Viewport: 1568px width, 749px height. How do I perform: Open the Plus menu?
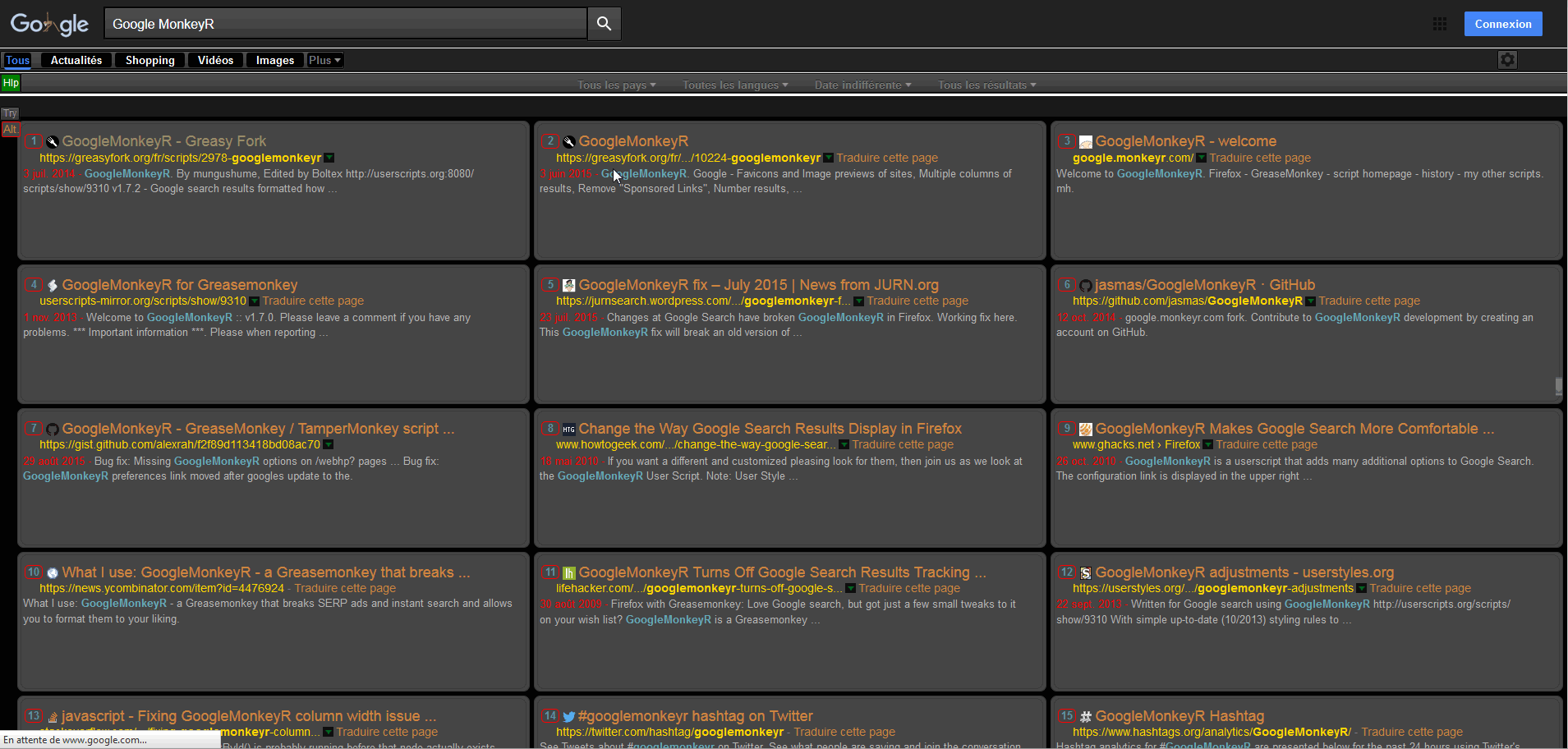pyautogui.click(x=324, y=60)
